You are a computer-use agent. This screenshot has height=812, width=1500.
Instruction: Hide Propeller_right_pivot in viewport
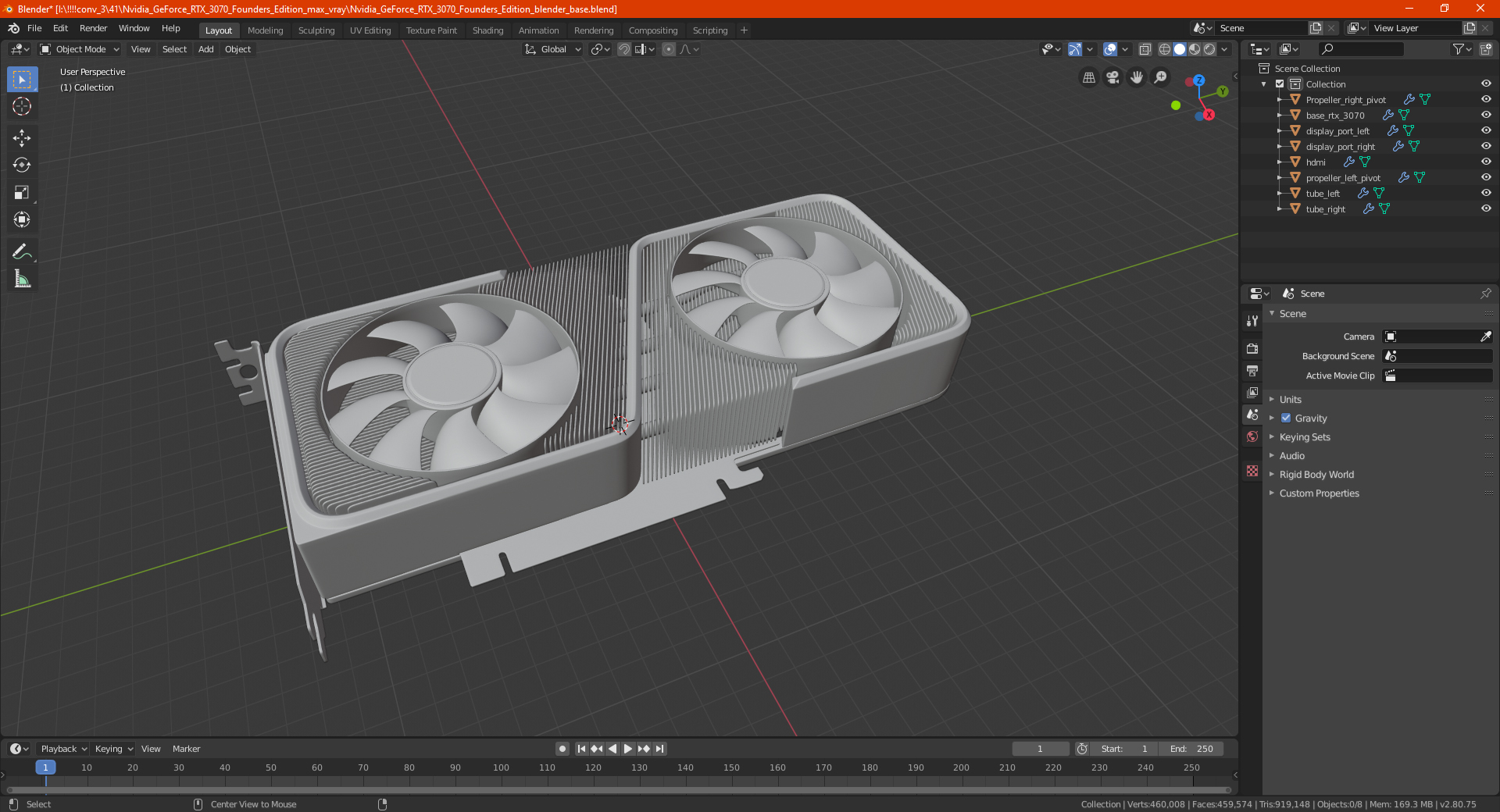point(1486,99)
